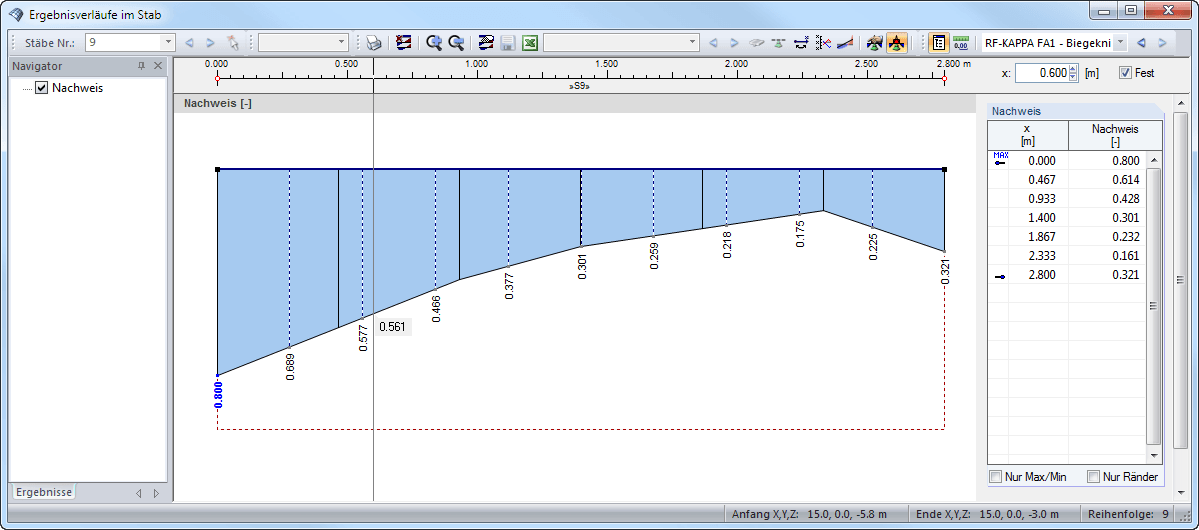The width and height of the screenshot is (1199, 530).
Task: Click the »S9« member label on the ruler
Action: (580, 87)
